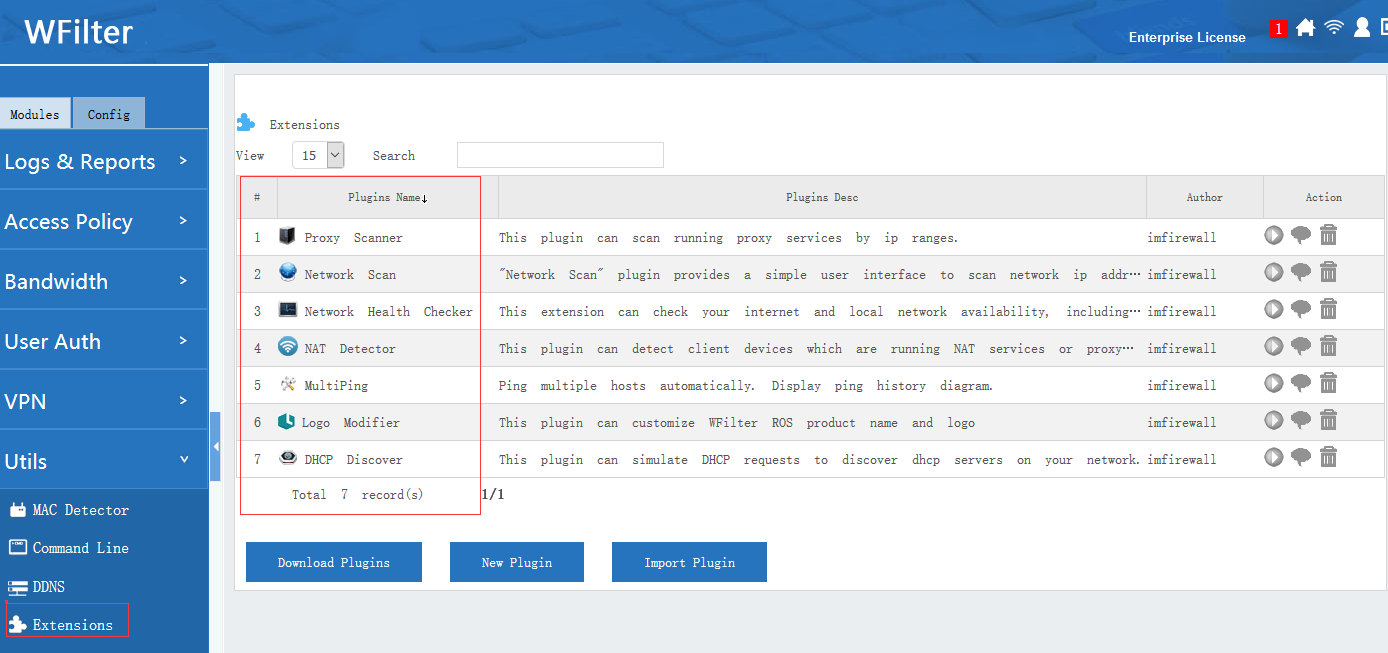Image resolution: width=1388 pixels, height=653 pixels.
Task: Click the Plugins Desc column header
Action: point(822,197)
